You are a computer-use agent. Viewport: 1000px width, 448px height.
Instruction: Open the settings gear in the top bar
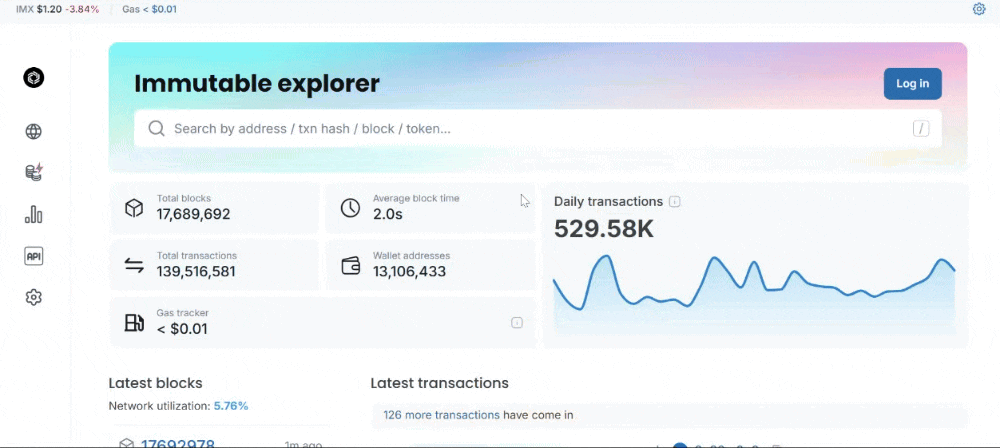pyautogui.click(x=979, y=9)
